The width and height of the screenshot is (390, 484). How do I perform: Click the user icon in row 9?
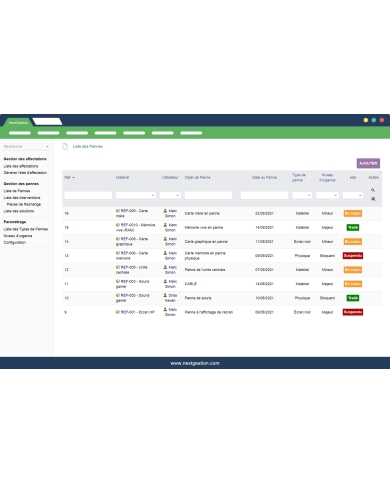[165, 310]
